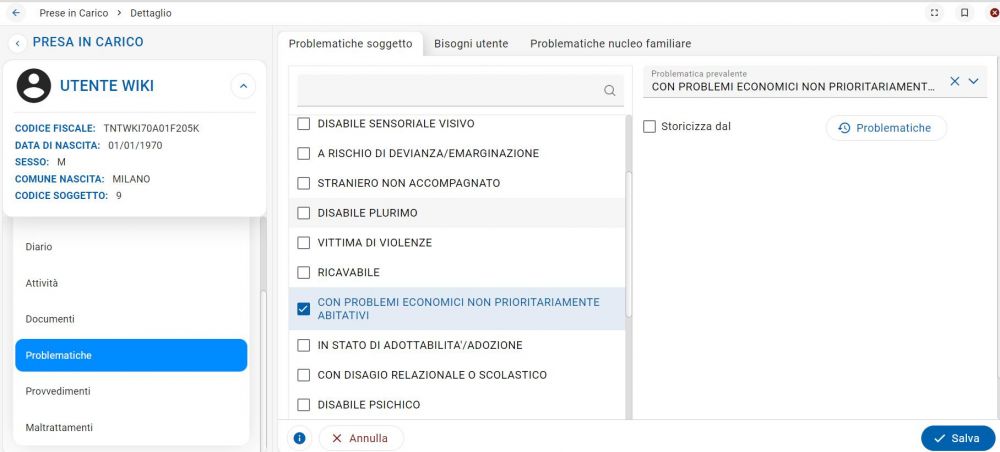Screen dimensions: 1000x452
Task: Open the Problematiche nucleo familiare tab
Action: (x=610, y=44)
